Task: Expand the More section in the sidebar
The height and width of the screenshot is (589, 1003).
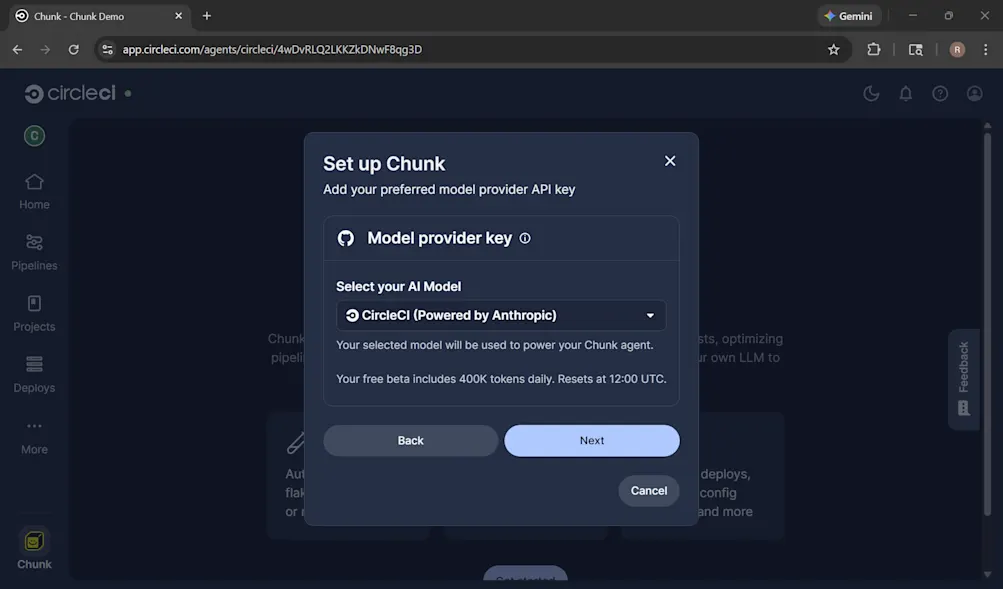Action: click(x=33, y=437)
